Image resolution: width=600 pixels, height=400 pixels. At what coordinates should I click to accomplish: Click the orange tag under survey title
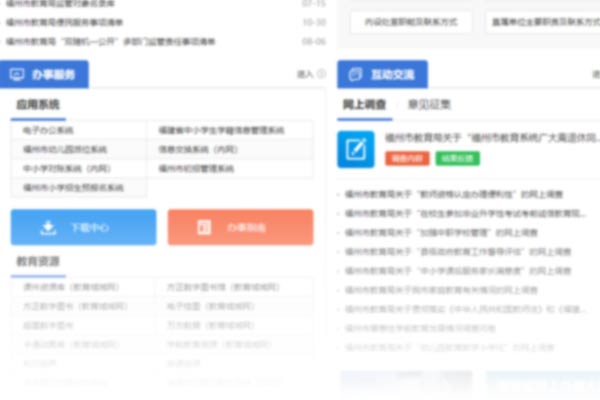tap(407, 158)
